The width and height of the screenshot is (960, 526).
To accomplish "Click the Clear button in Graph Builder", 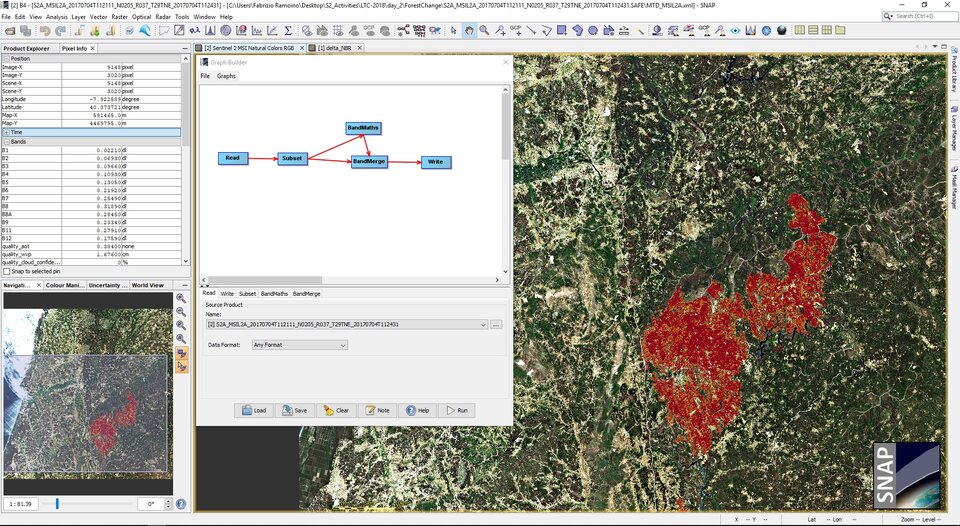I will [x=336, y=410].
